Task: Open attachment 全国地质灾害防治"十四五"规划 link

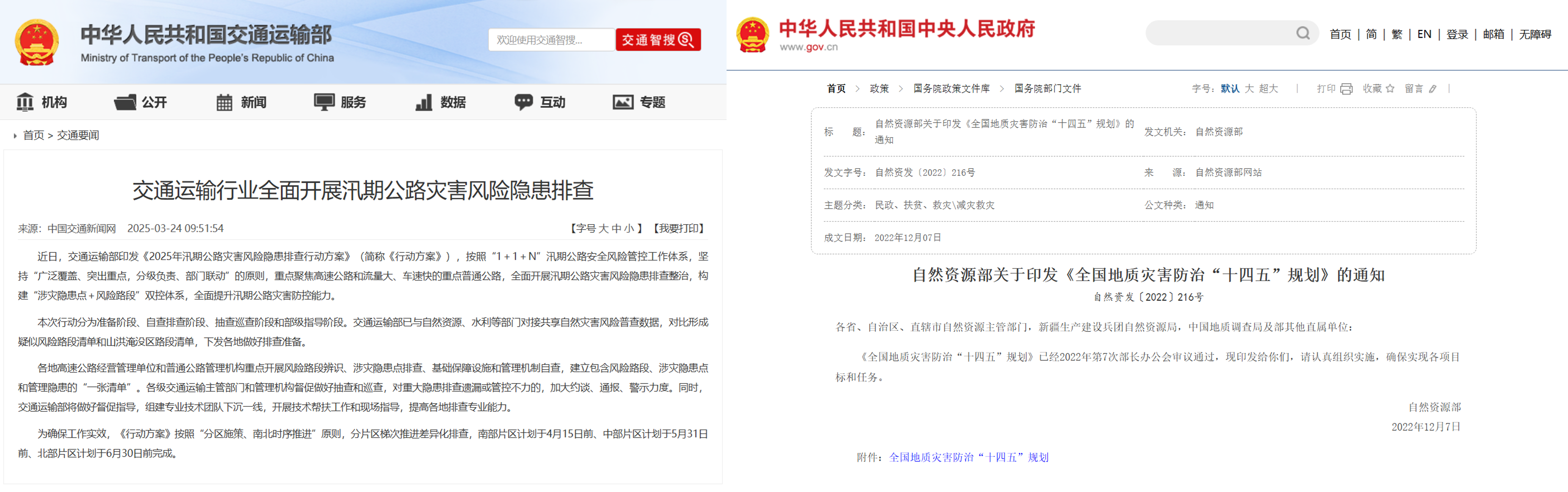Action: coord(968,457)
